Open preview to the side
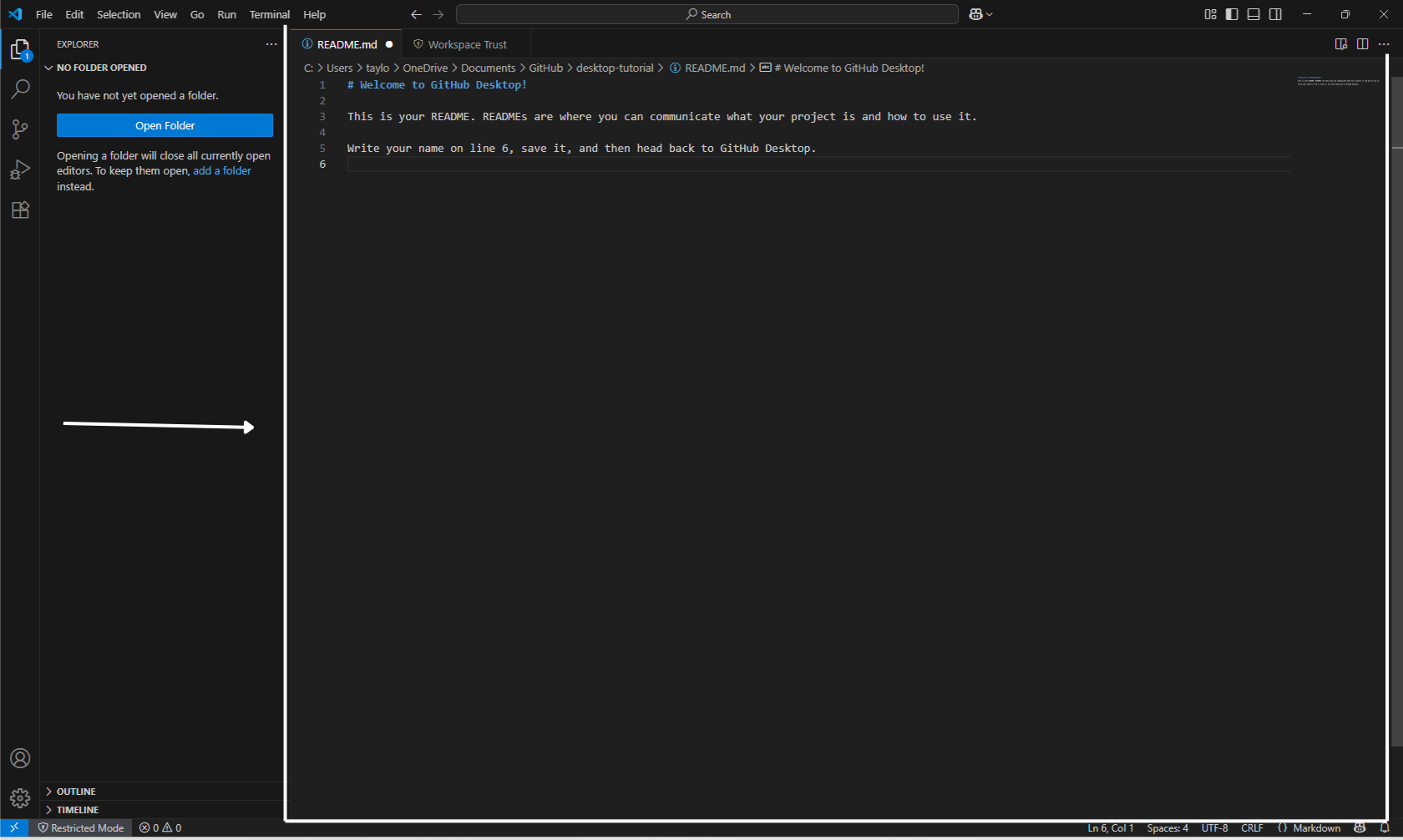Screen dimensions: 1403x840 click(x=1340, y=44)
